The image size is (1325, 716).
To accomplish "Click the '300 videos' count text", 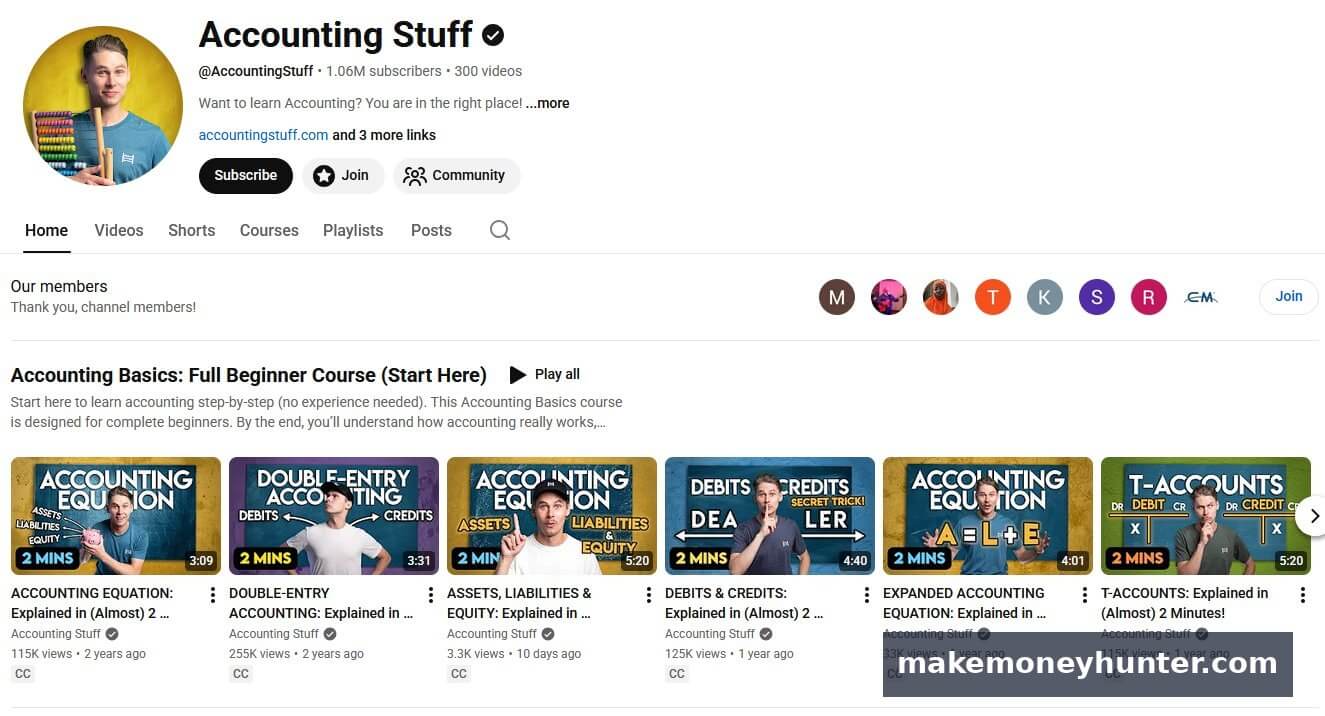I will click(488, 71).
